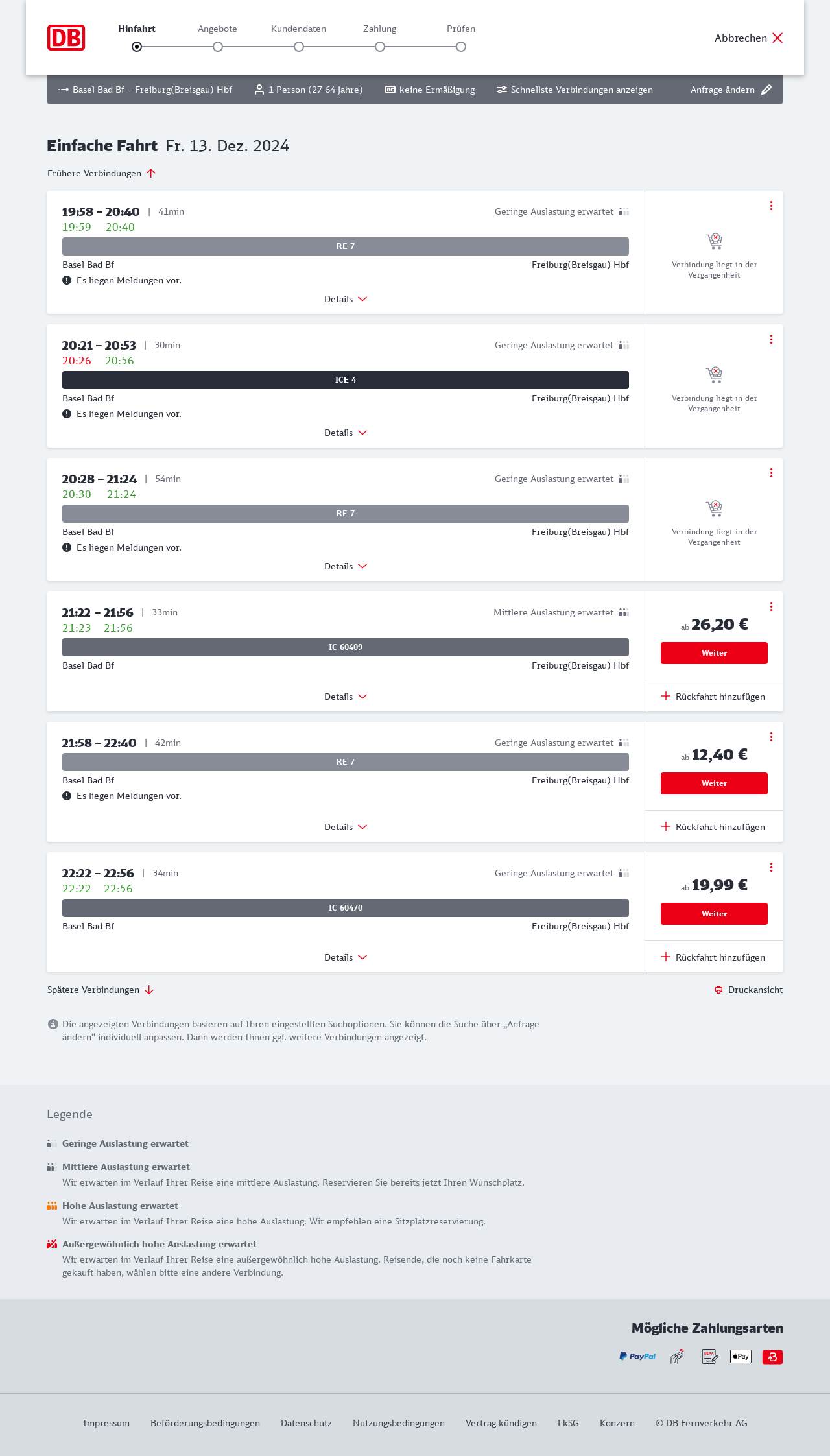Open three-dot menu for 19:58 RE 7 connection

[x=771, y=206]
